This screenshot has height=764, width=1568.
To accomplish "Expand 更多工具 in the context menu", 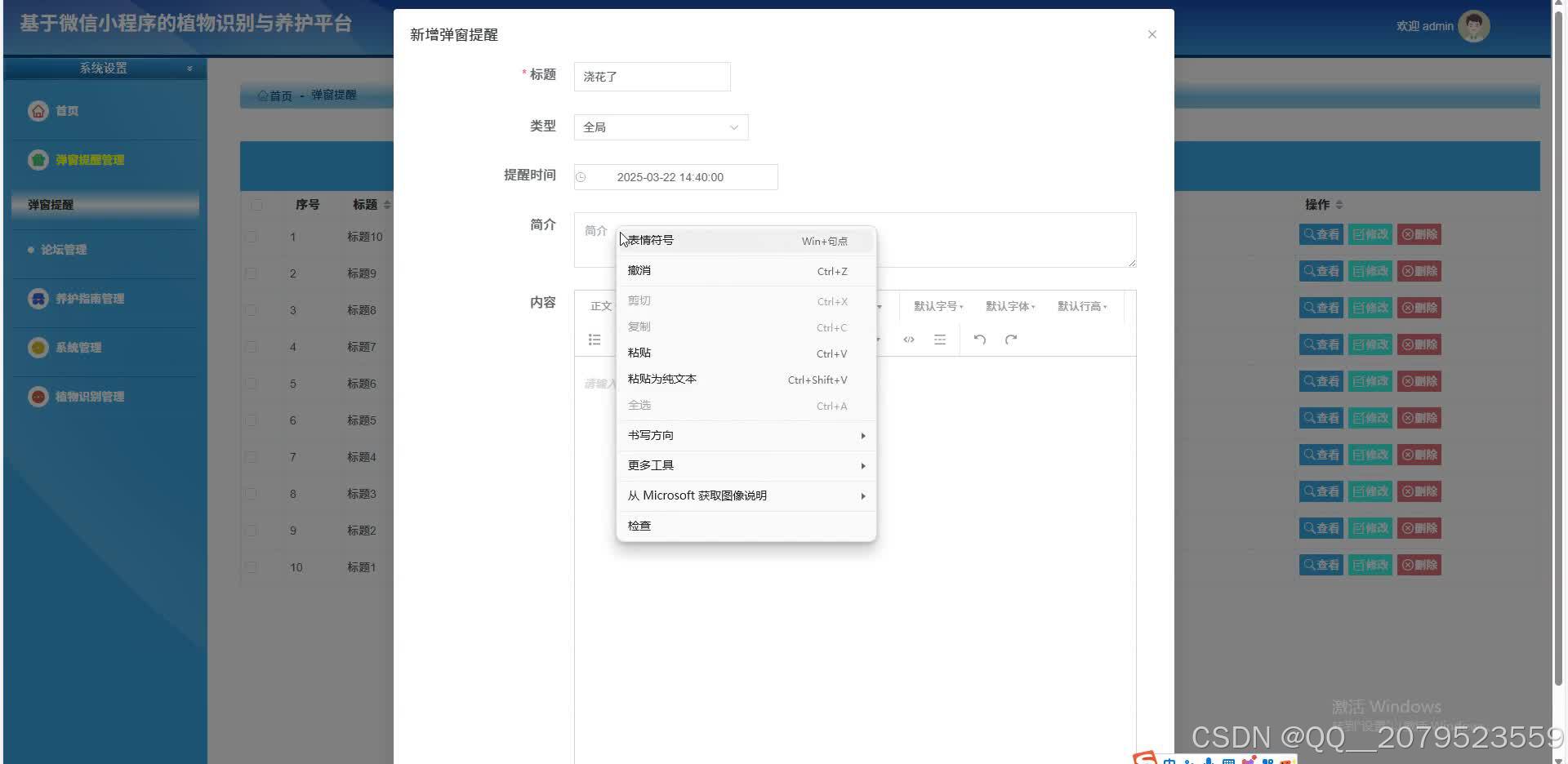I will pos(650,464).
